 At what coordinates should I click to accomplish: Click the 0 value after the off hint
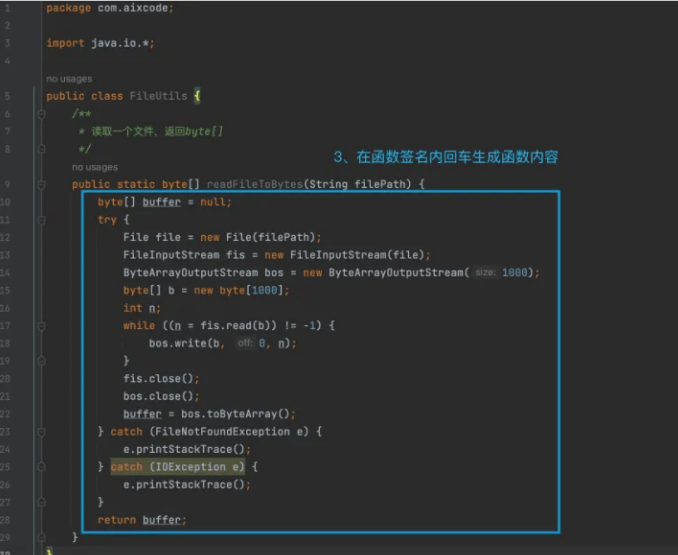[x=262, y=344]
